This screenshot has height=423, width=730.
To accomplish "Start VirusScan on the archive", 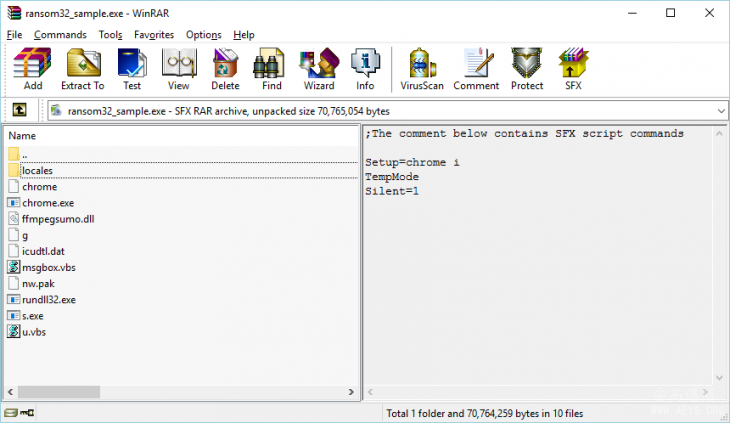I will pos(422,68).
